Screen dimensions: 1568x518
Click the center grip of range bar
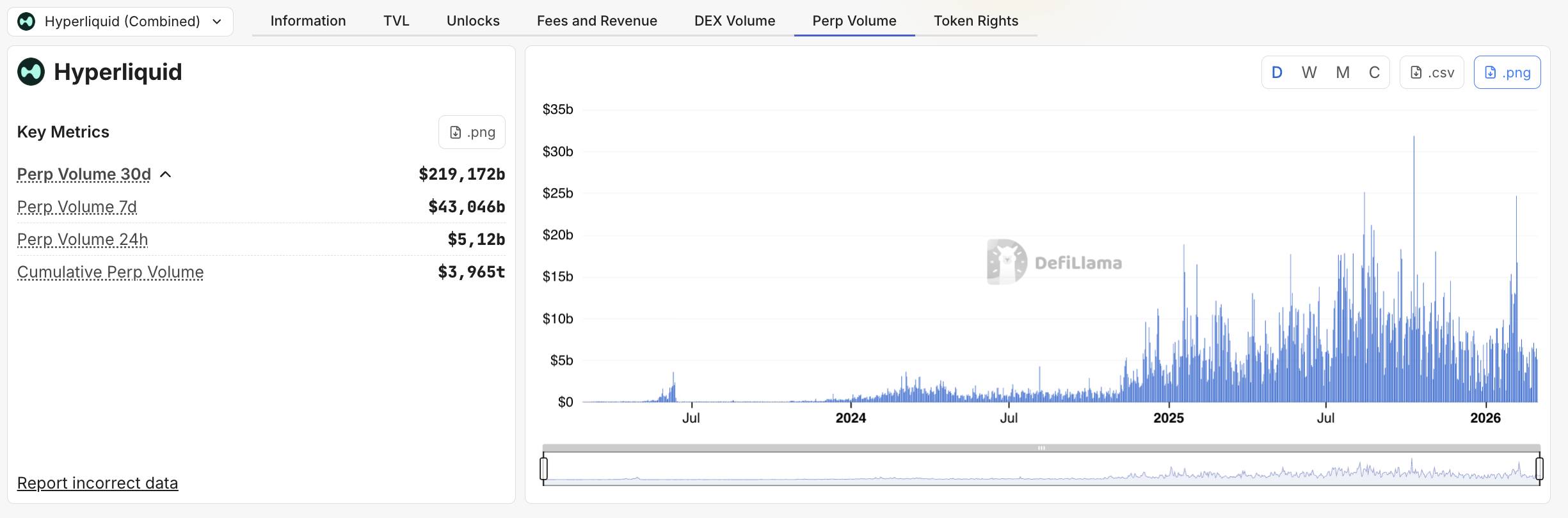(x=1041, y=448)
